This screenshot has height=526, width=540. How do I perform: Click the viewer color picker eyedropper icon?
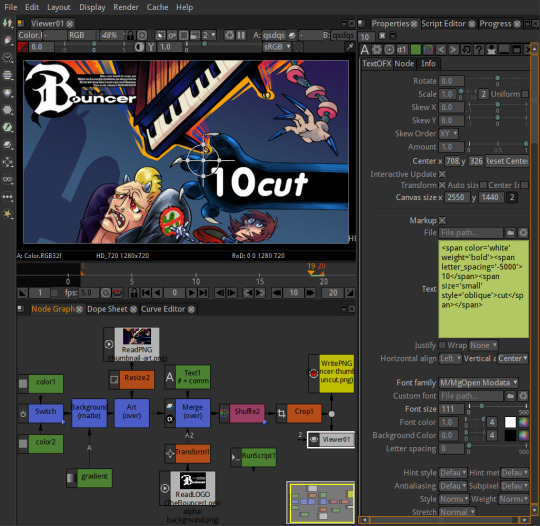350,47
